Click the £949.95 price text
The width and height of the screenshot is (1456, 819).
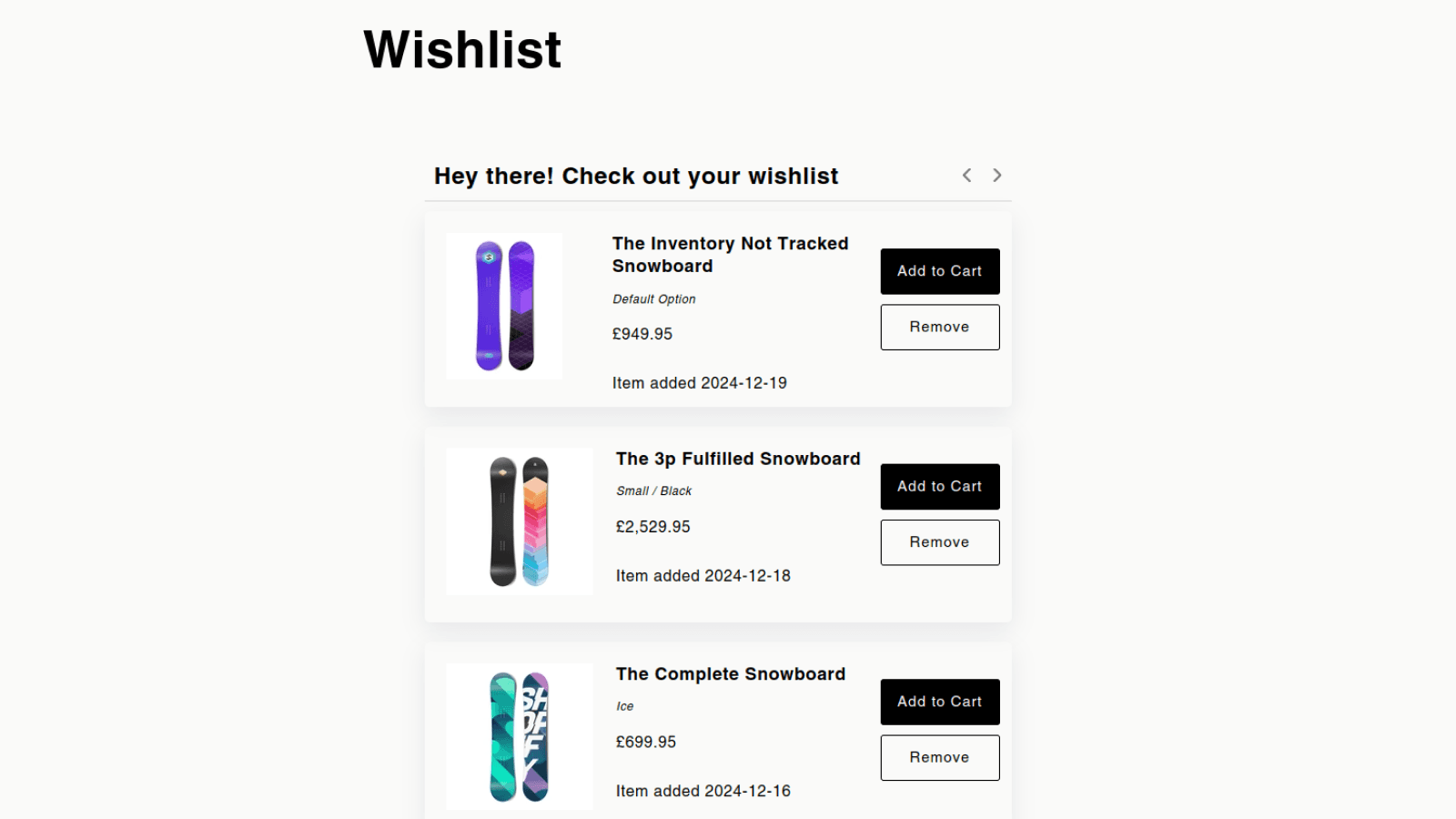pyautogui.click(x=642, y=334)
